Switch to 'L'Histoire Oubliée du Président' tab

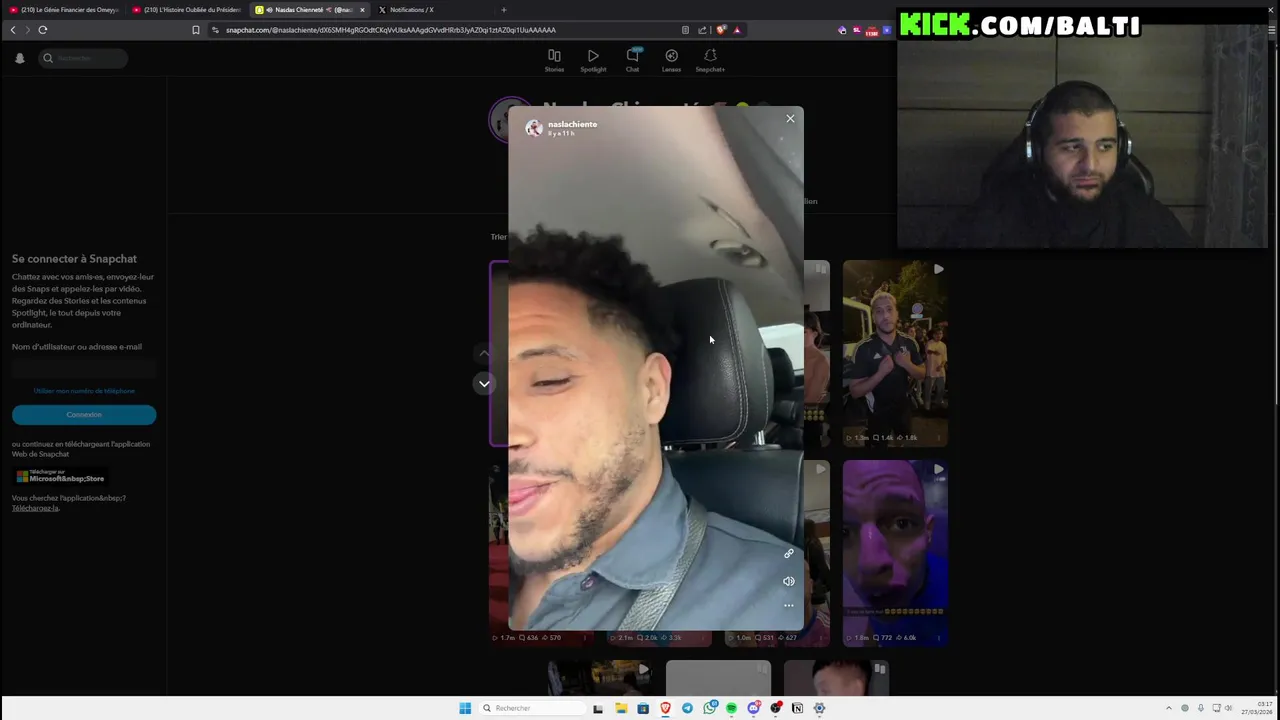[187, 10]
